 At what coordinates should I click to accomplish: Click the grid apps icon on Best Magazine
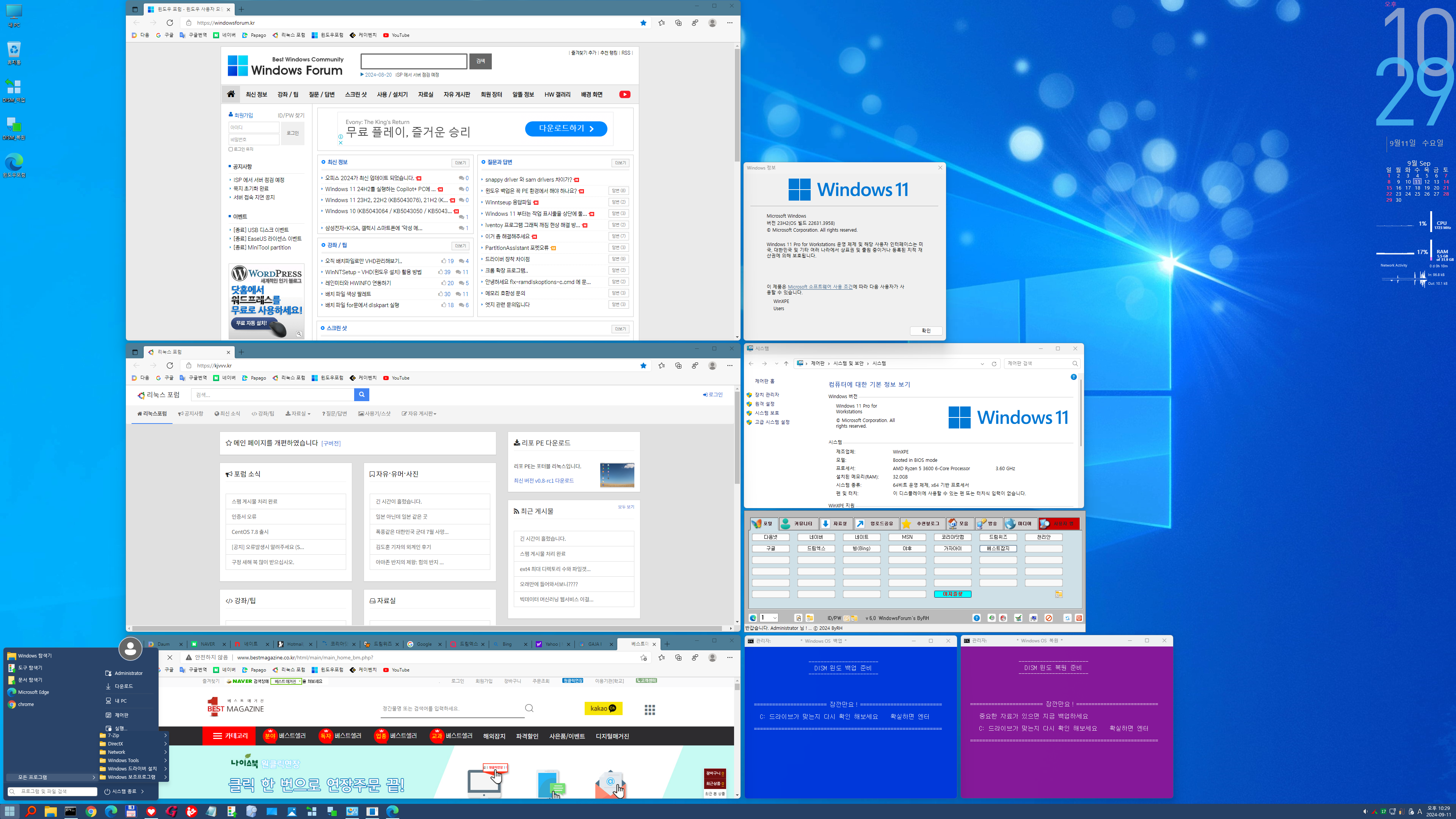[x=650, y=709]
